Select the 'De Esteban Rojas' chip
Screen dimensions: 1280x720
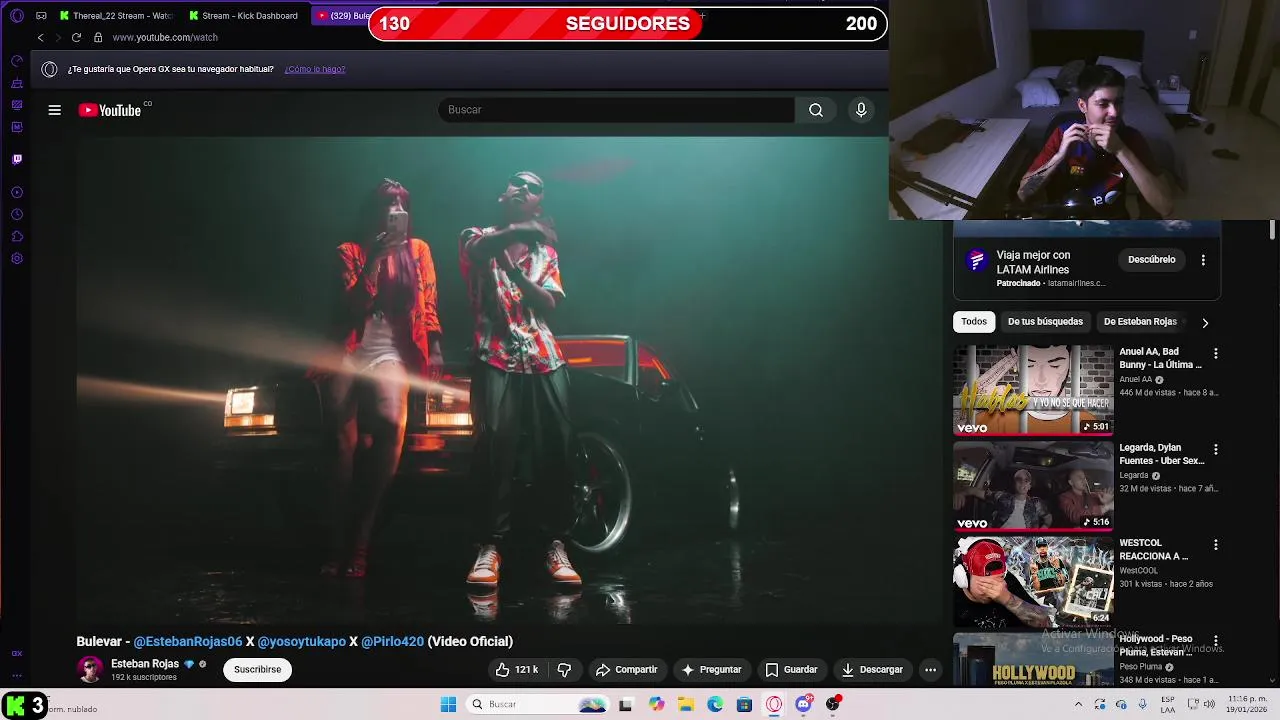[1140, 322]
